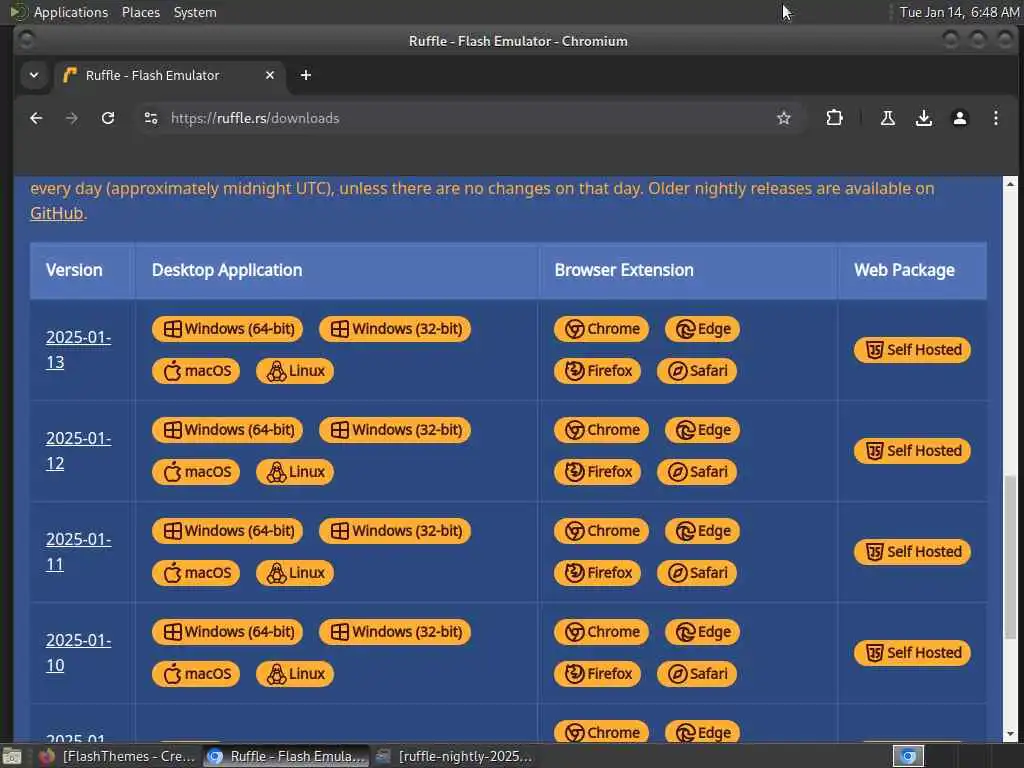The width and height of the screenshot is (1024, 768).
Task: Get Chrome extension for 2025-01-11
Action: 601,531
